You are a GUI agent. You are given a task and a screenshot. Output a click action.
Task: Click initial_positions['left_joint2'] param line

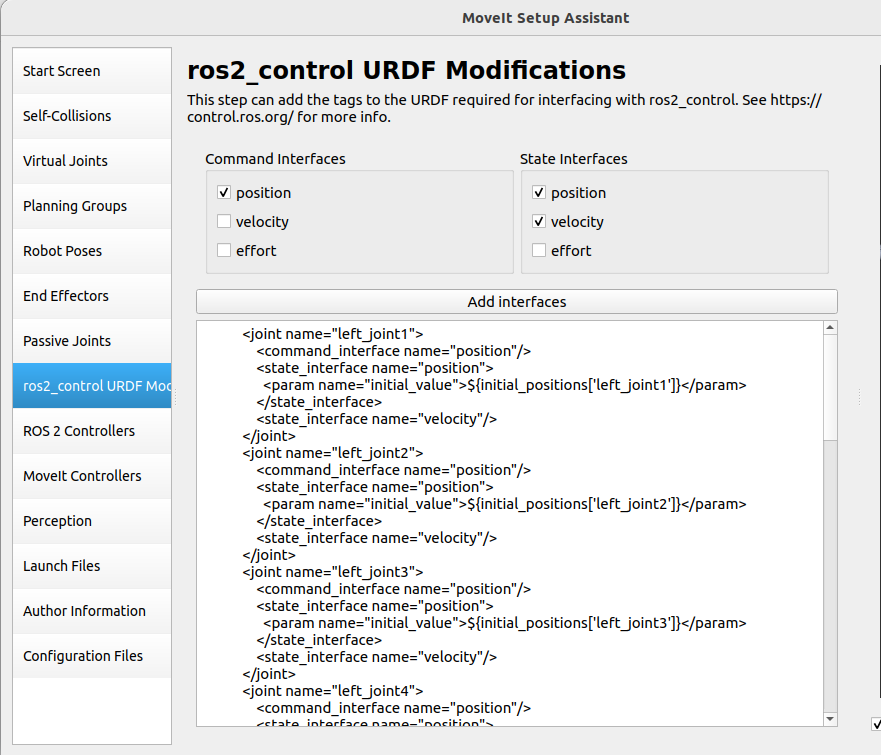tap(505, 504)
